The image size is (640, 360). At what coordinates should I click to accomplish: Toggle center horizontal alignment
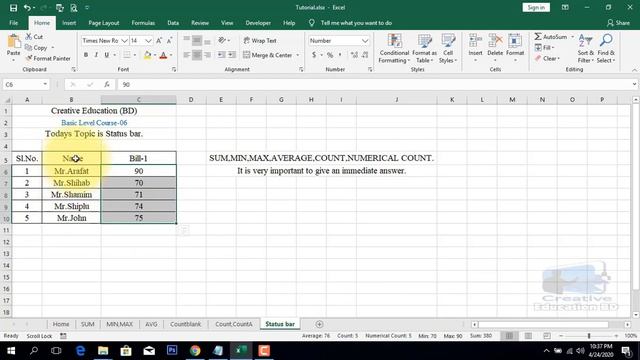197,55
